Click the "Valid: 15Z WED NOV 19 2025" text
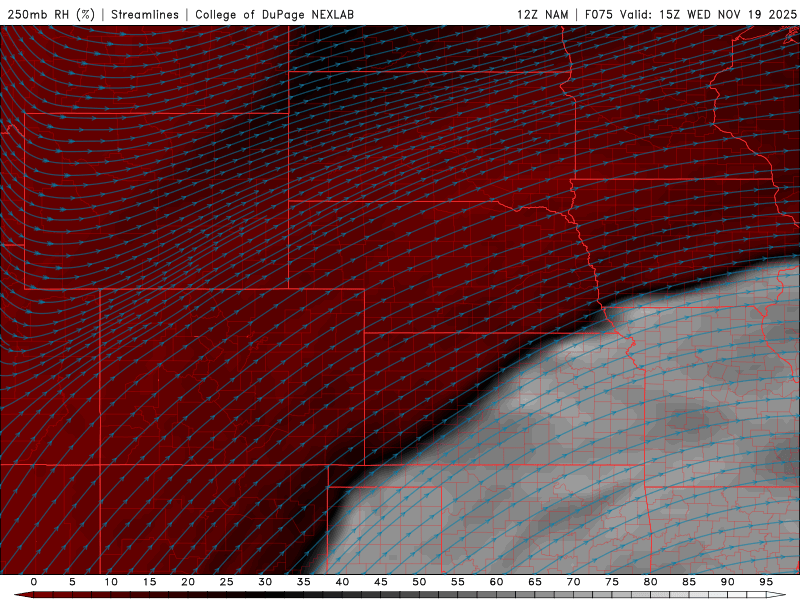 coord(708,14)
